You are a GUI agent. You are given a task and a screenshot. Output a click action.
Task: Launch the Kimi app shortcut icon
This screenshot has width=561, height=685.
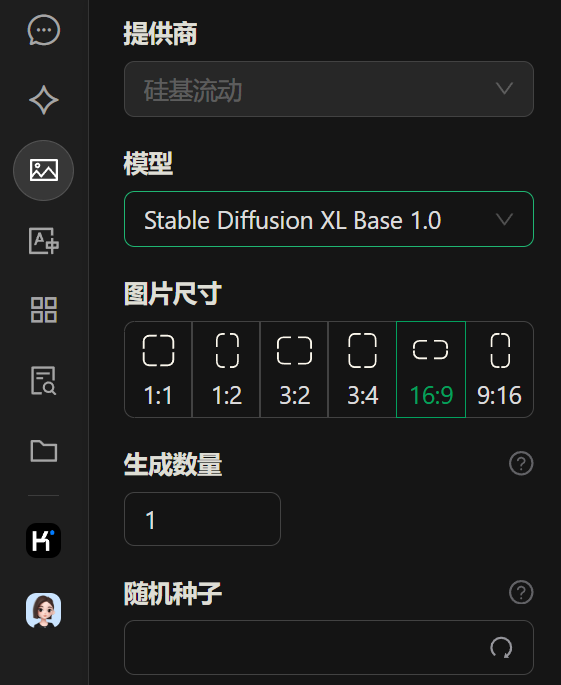[44, 540]
